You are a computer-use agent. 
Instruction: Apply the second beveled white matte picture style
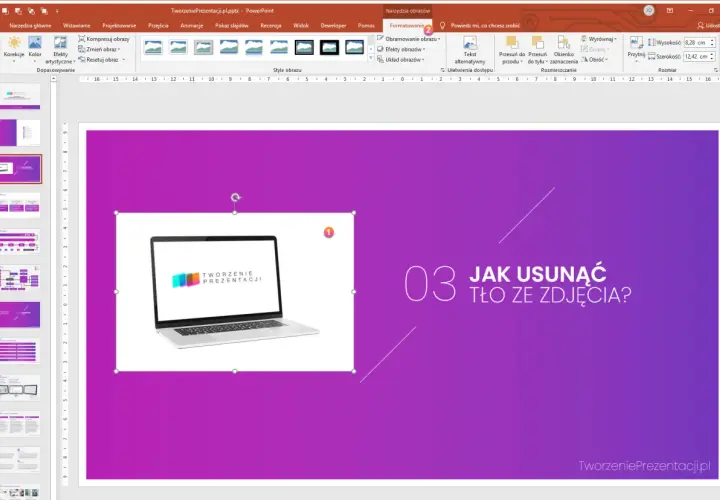pos(178,47)
